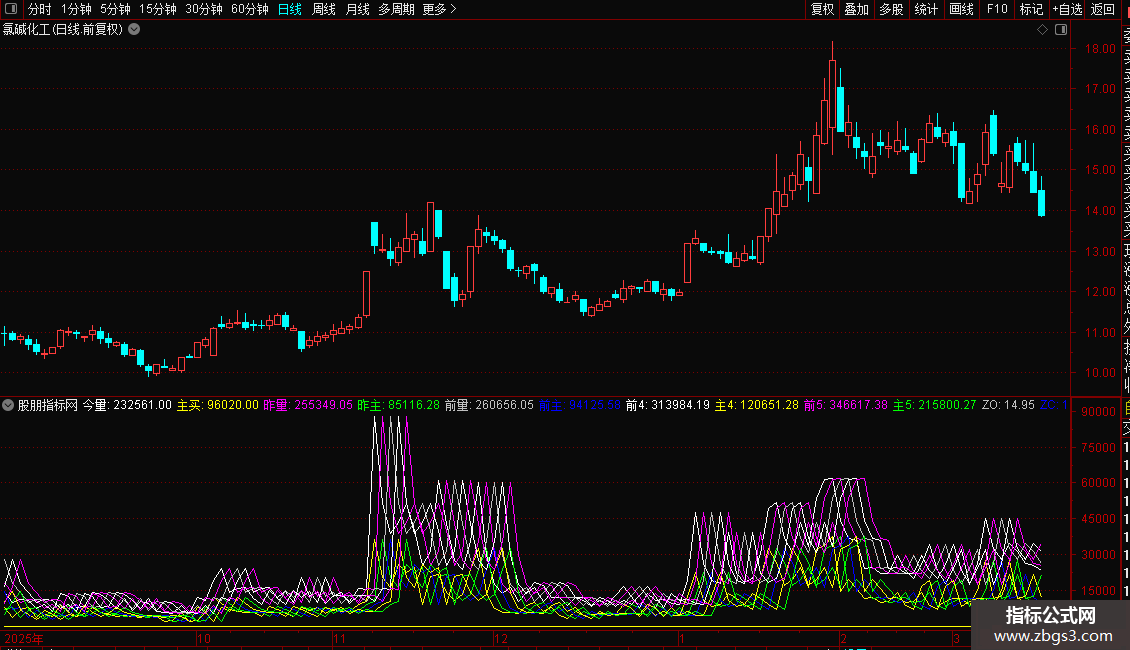Add stock via +自选 button
Image resolution: width=1130 pixels, height=650 pixels.
[1067, 9]
